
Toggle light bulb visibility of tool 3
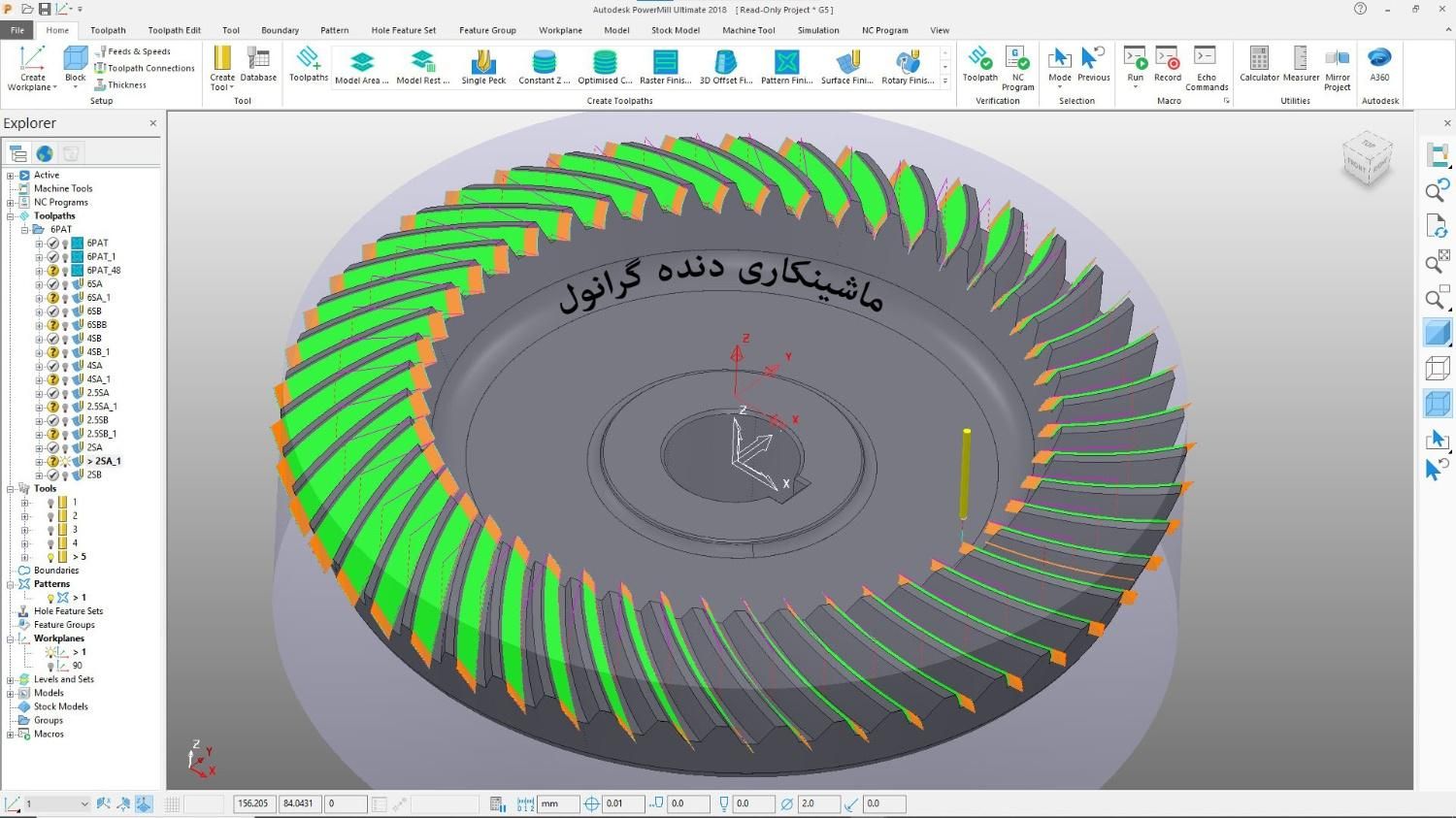(x=50, y=530)
